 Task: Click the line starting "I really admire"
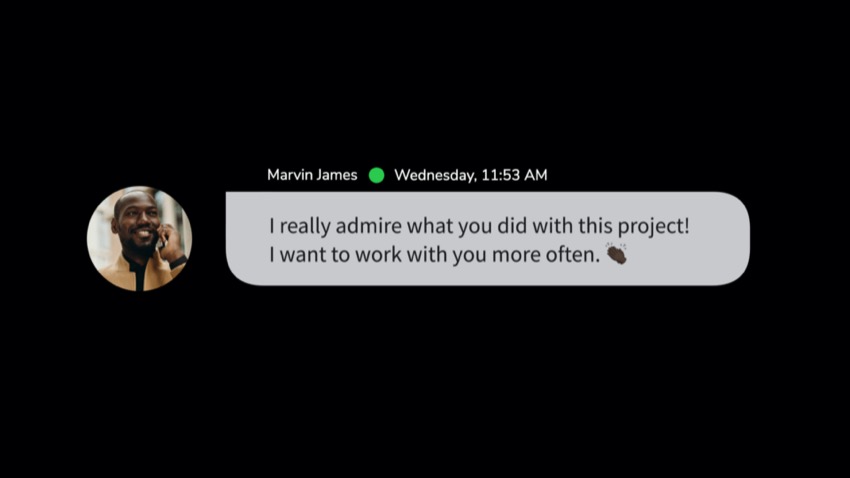click(479, 226)
